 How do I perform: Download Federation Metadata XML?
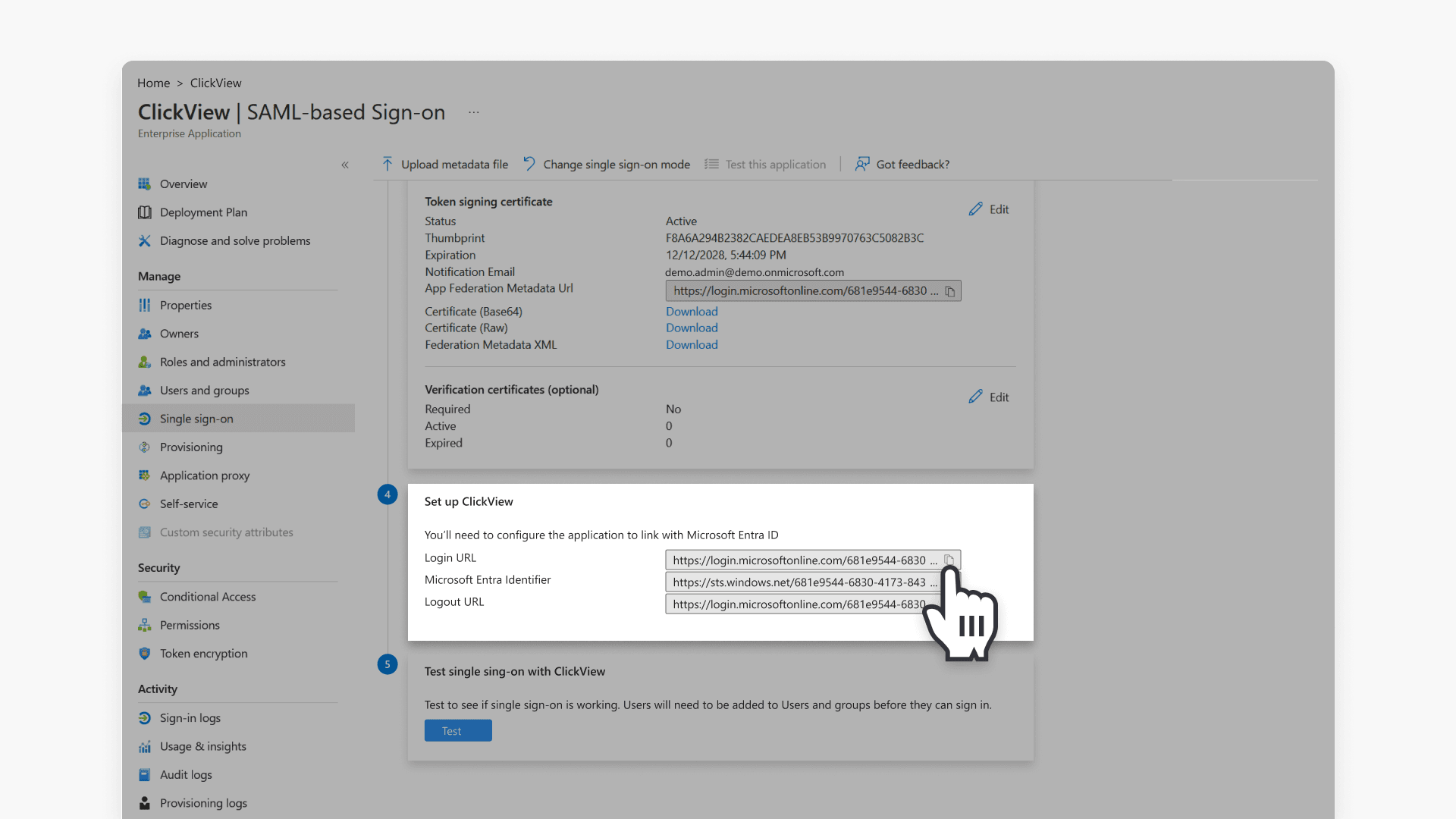pos(692,345)
